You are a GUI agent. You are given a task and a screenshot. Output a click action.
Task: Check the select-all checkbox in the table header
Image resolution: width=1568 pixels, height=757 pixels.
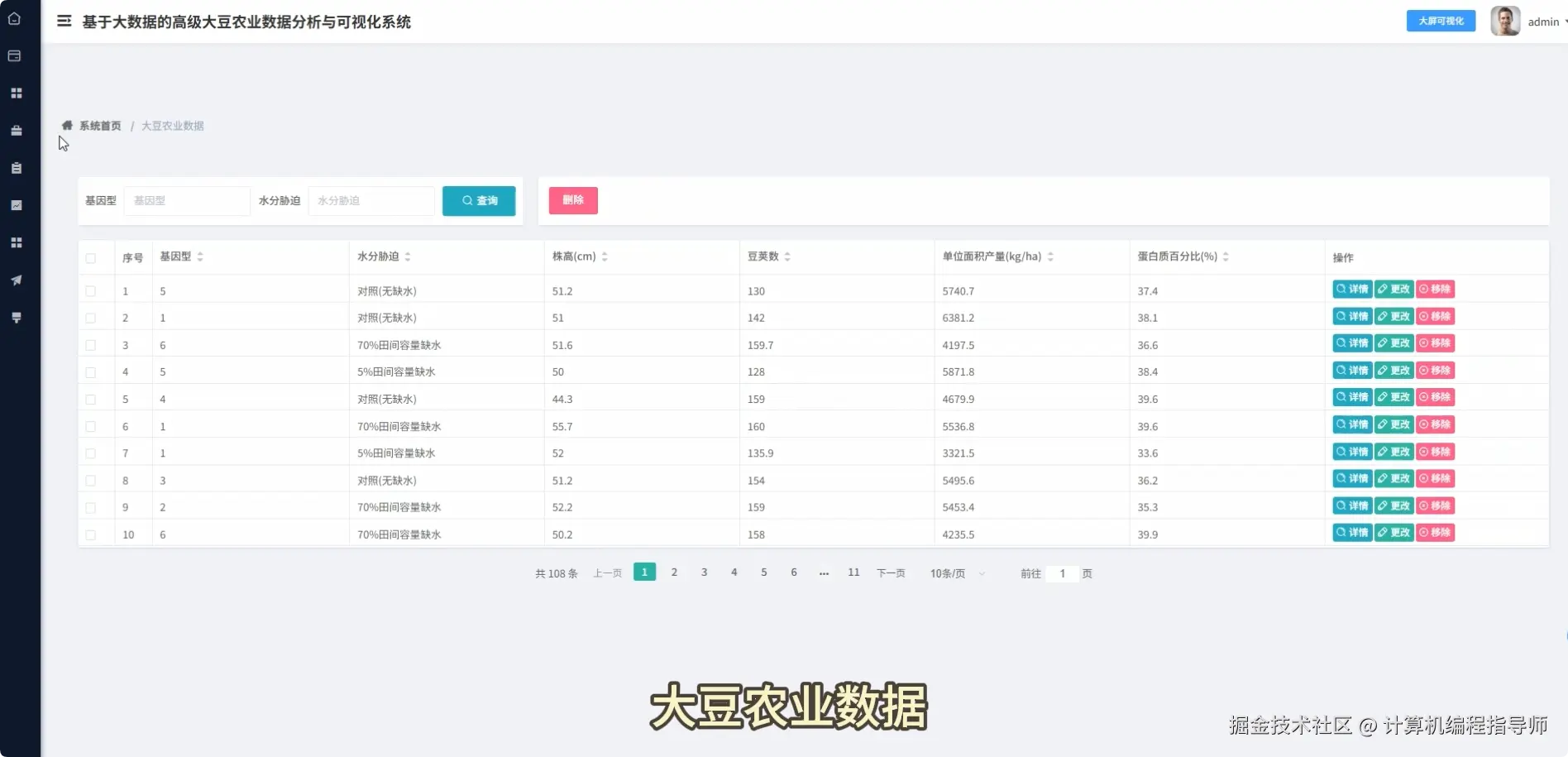(x=91, y=258)
